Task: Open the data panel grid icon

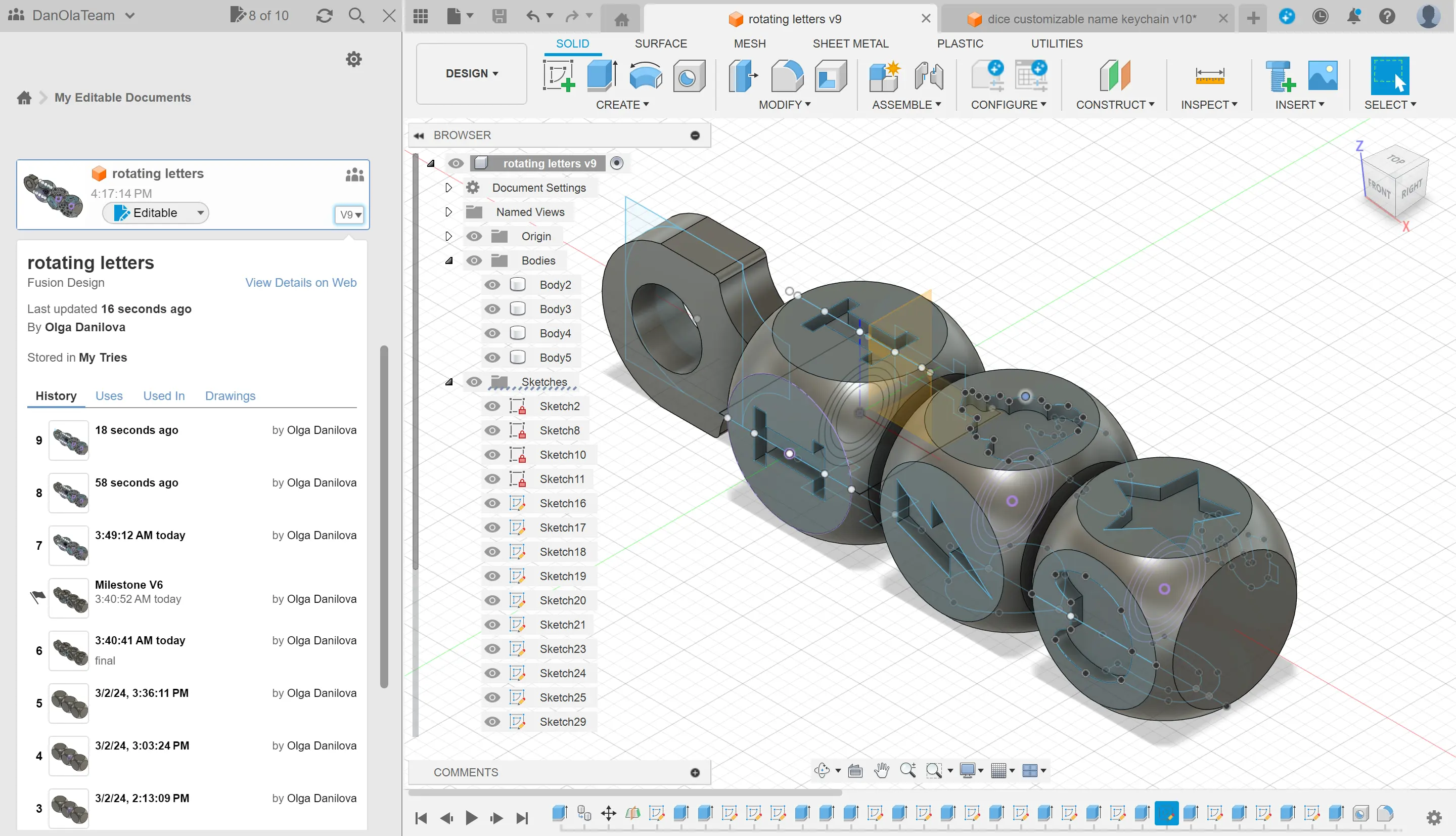Action: (421, 17)
